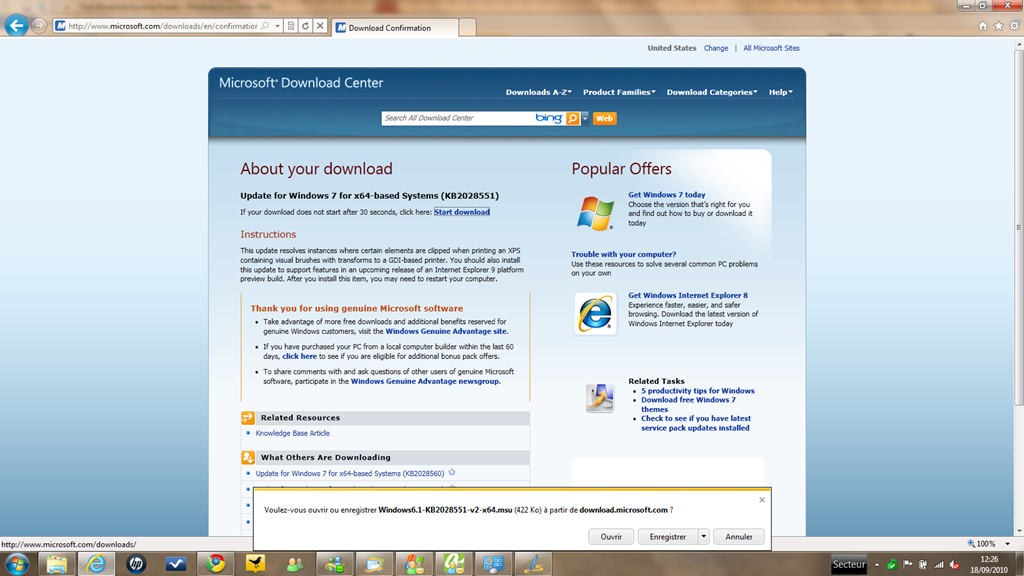Open a new blank tab
Viewport: 1024px width, 576px height.
pyautogui.click(x=467, y=28)
